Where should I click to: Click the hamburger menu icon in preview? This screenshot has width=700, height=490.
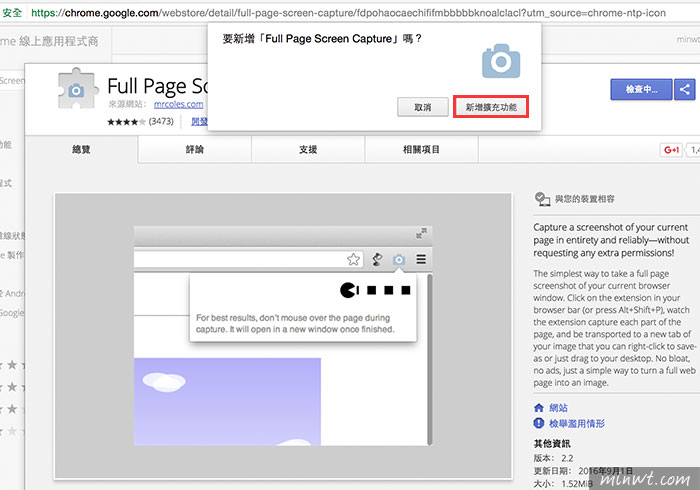pyautogui.click(x=421, y=259)
